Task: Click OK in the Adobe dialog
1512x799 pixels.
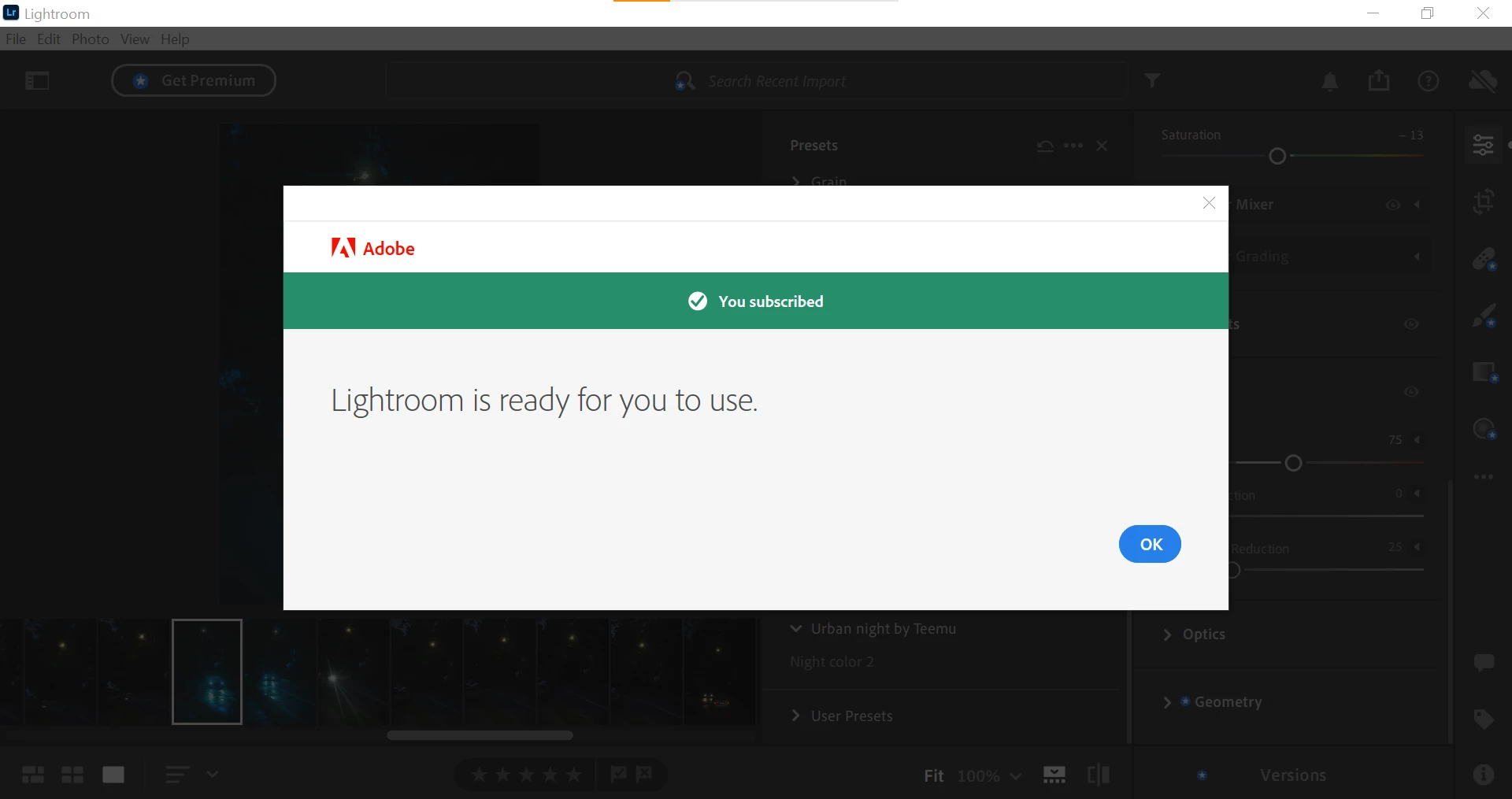Action: coord(1149,544)
